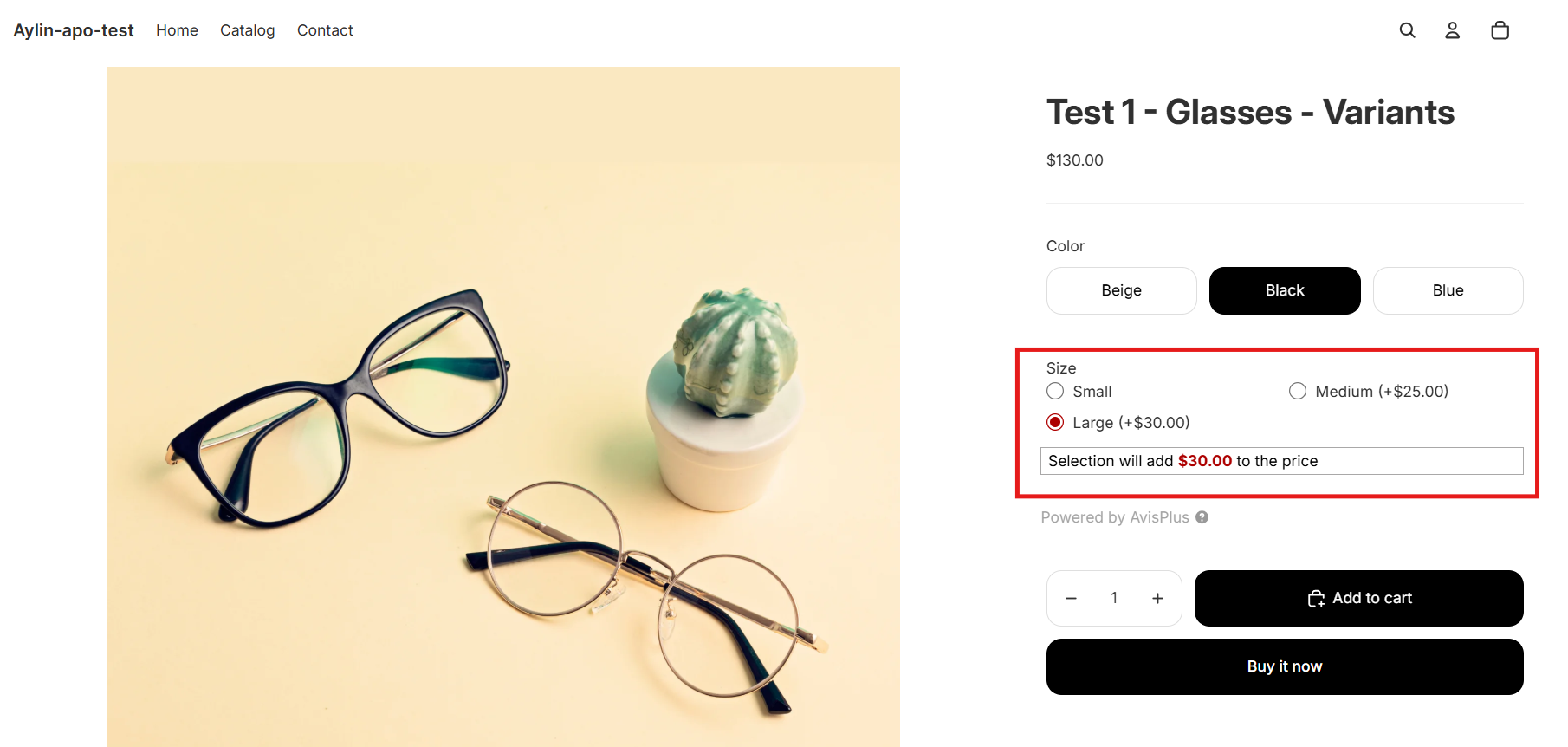Open the search magnifier icon
Viewport: 1568px width, 747px height.
pos(1407,30)
